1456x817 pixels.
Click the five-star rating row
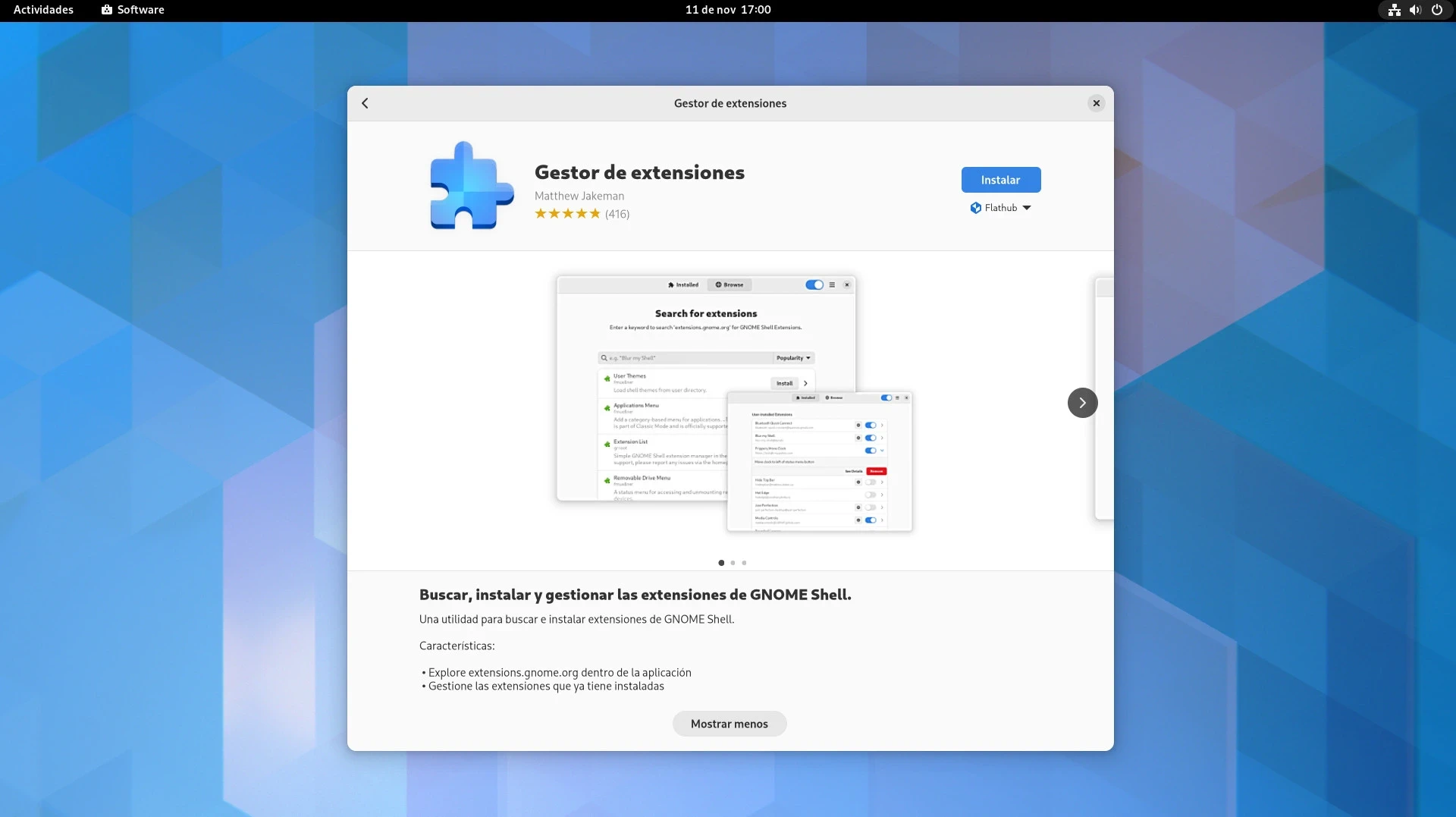[x=567, y=214]
